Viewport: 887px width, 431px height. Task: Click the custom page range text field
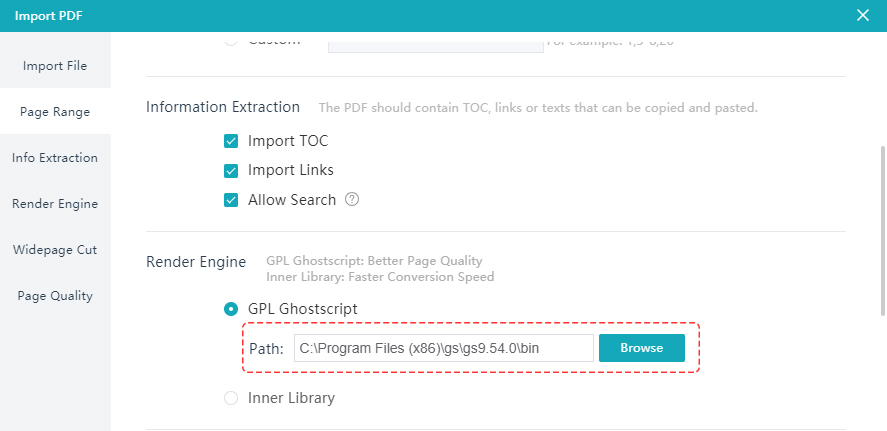436,42
